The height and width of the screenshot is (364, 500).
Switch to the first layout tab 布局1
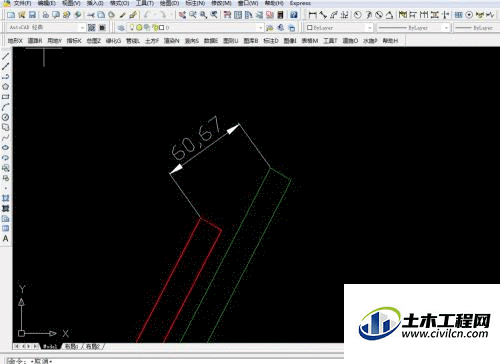point(71,347)
